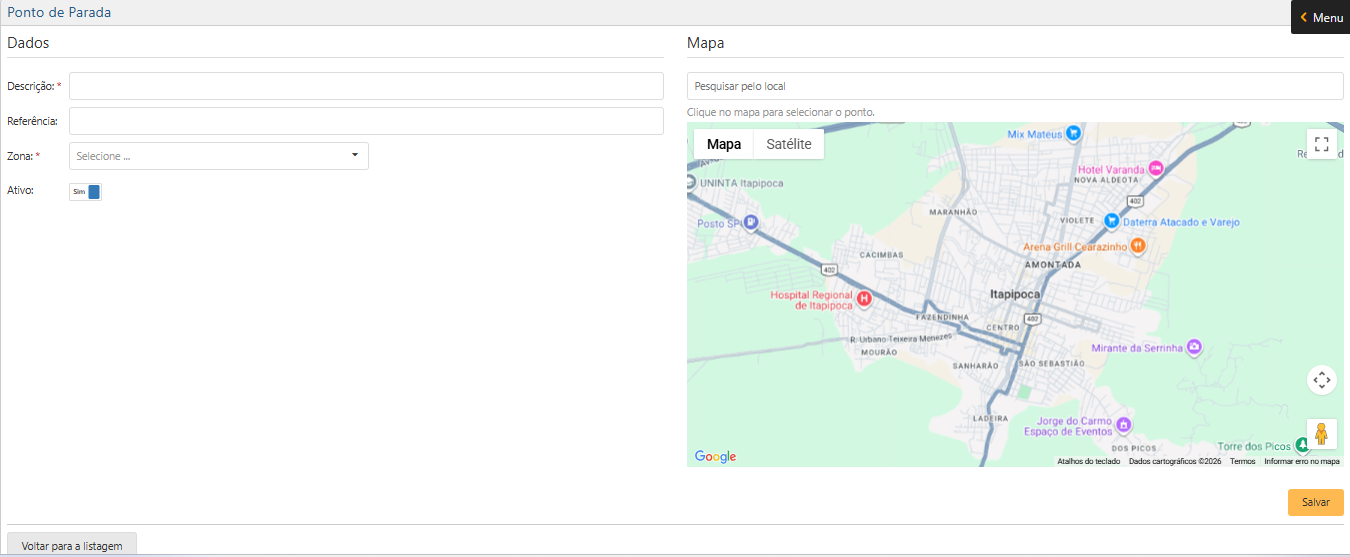The width and height of the screenshot is (1350, 557).
Task: Select the Hotel Varanda map pin
Action: pyautogui.click(x=1156, y=169)
